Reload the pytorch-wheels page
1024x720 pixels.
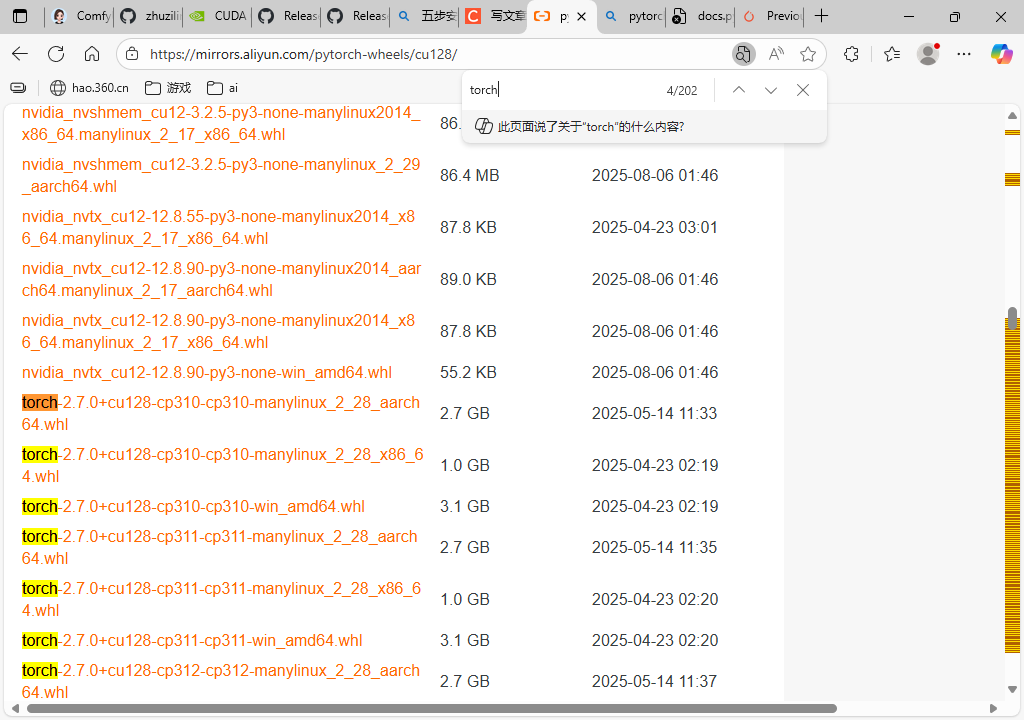coord(56,54)
